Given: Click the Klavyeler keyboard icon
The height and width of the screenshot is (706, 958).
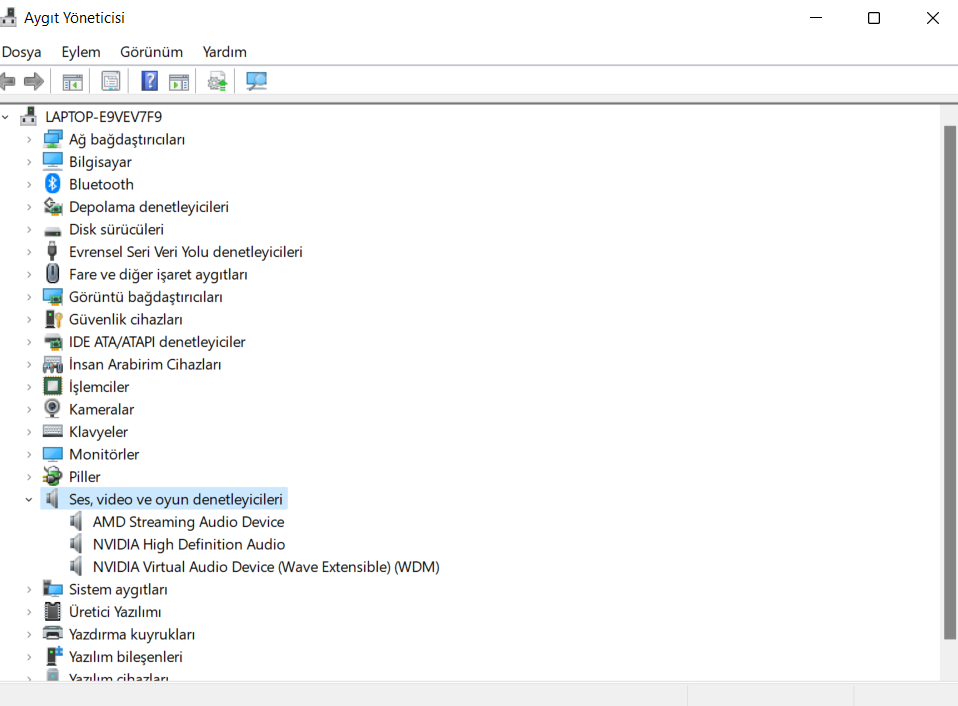Looking at the screenshot, I should coord(53,431).
